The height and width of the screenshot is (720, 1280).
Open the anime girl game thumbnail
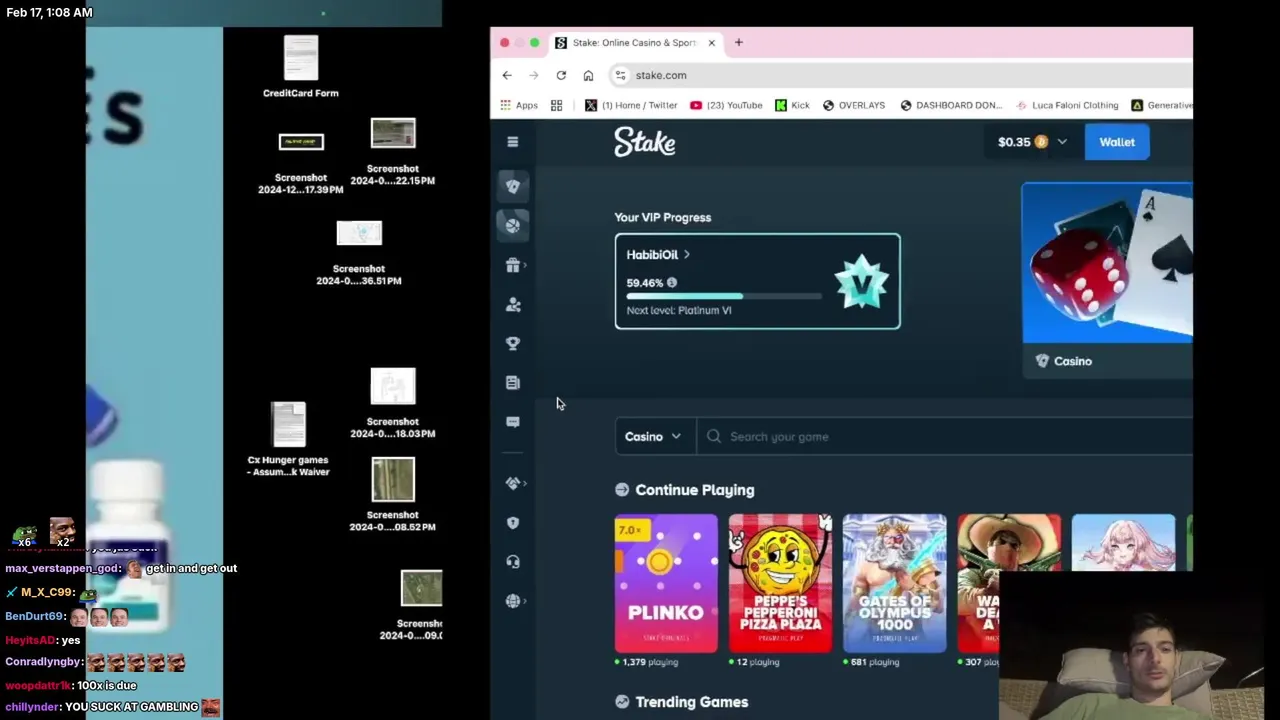click(x=1123, y=543)
